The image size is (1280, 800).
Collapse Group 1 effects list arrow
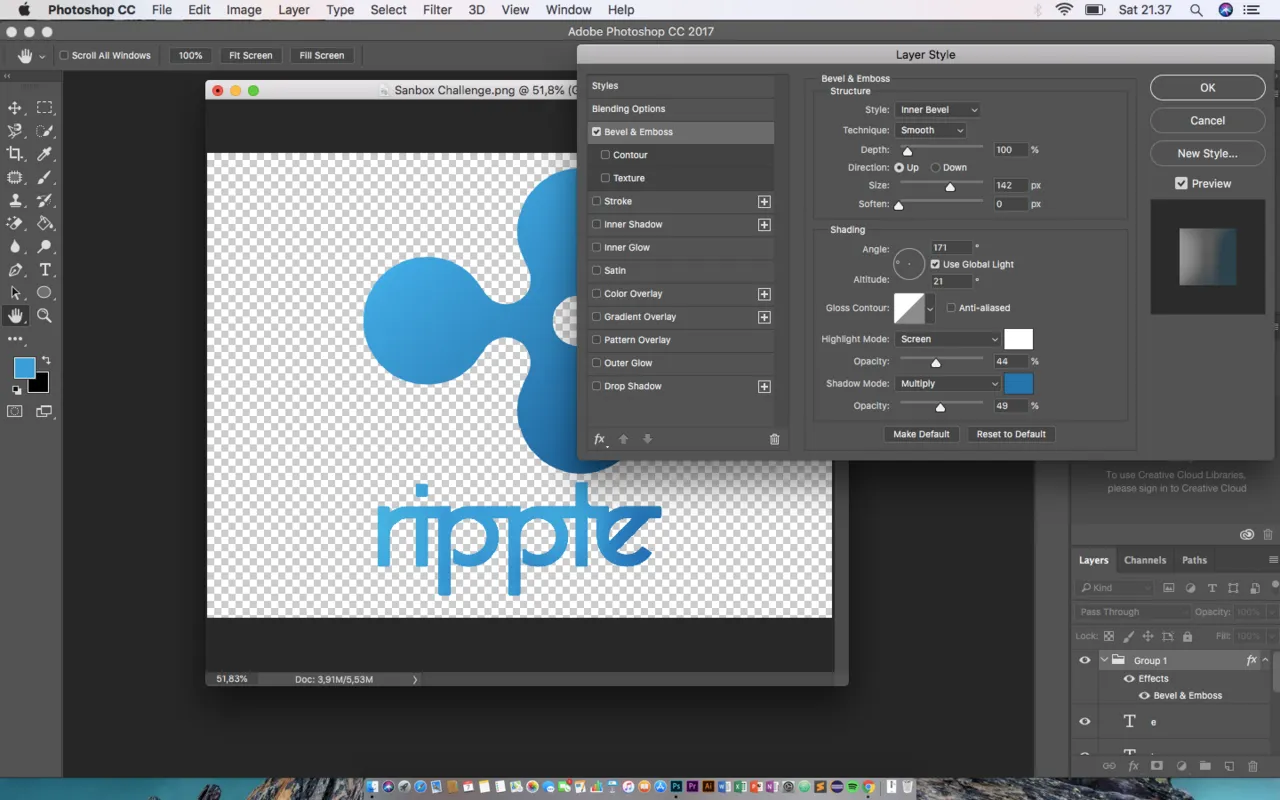coord(1266,660)
